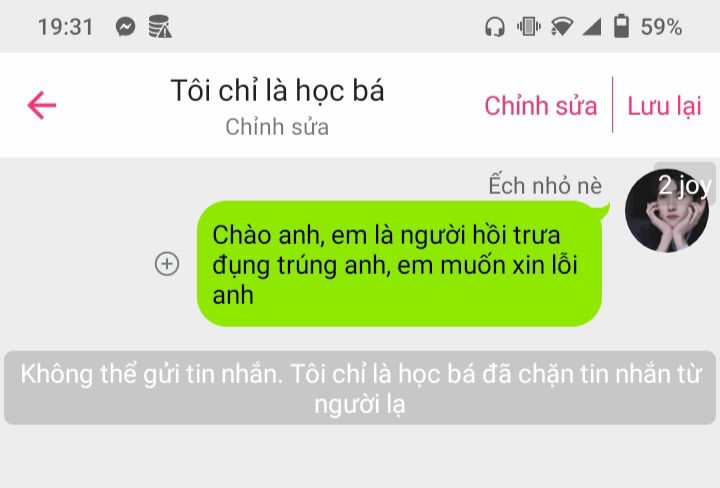Tap the cellular signal icon
This screenshot has width=720, height=488.
592,27
